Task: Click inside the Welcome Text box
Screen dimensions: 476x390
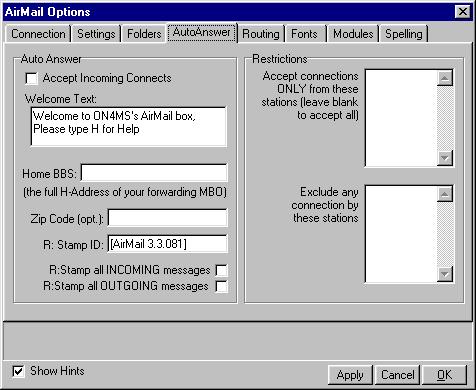Action: coord(129,126)
